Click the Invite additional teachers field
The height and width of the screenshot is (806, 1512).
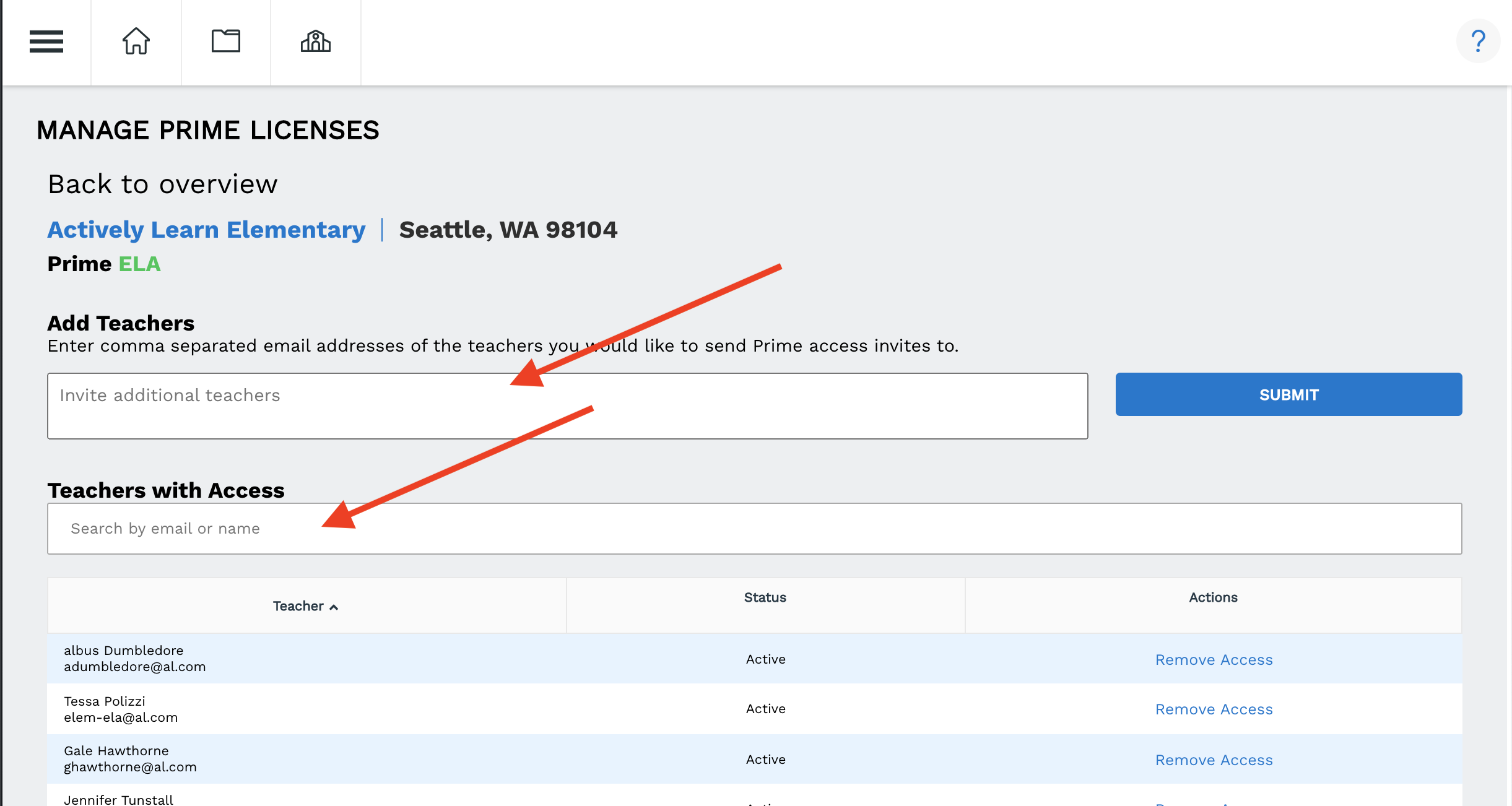click(567, 405)
